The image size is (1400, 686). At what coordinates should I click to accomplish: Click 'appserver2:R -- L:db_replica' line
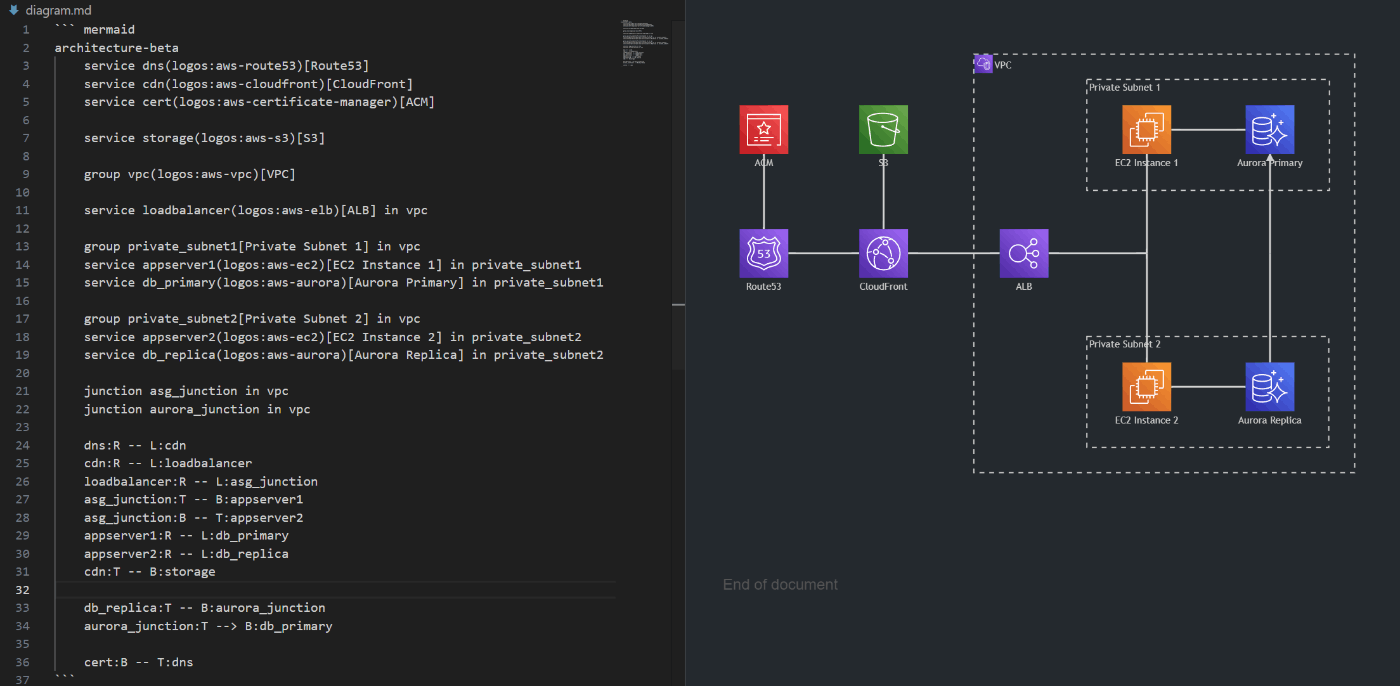186,553
